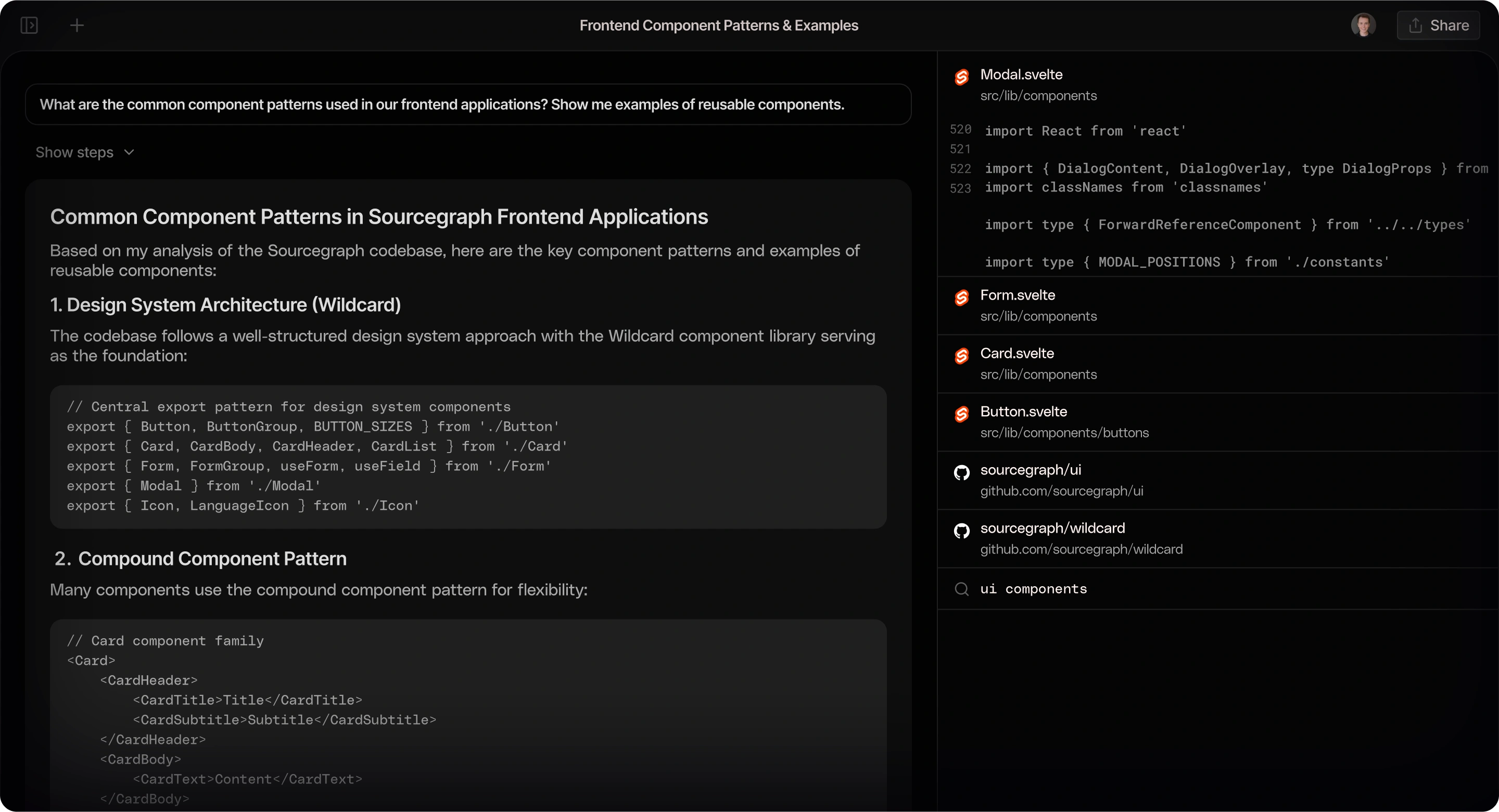The width and height of the screenshot is (1499, 812).
Task: Click line number 520 in code preview
Action: point(960,129)
